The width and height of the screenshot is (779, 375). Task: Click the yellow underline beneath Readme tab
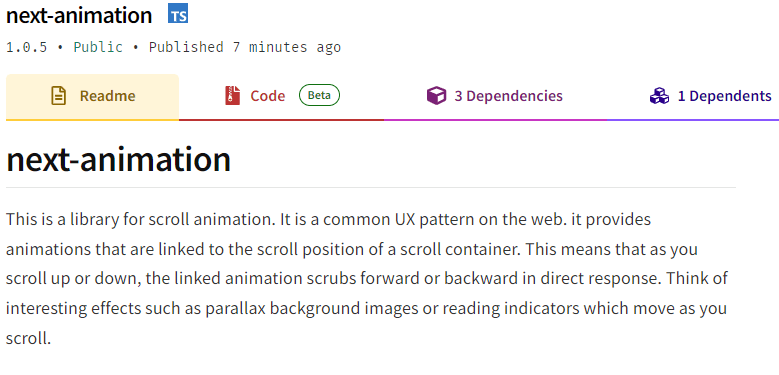[x=92, y=120]
